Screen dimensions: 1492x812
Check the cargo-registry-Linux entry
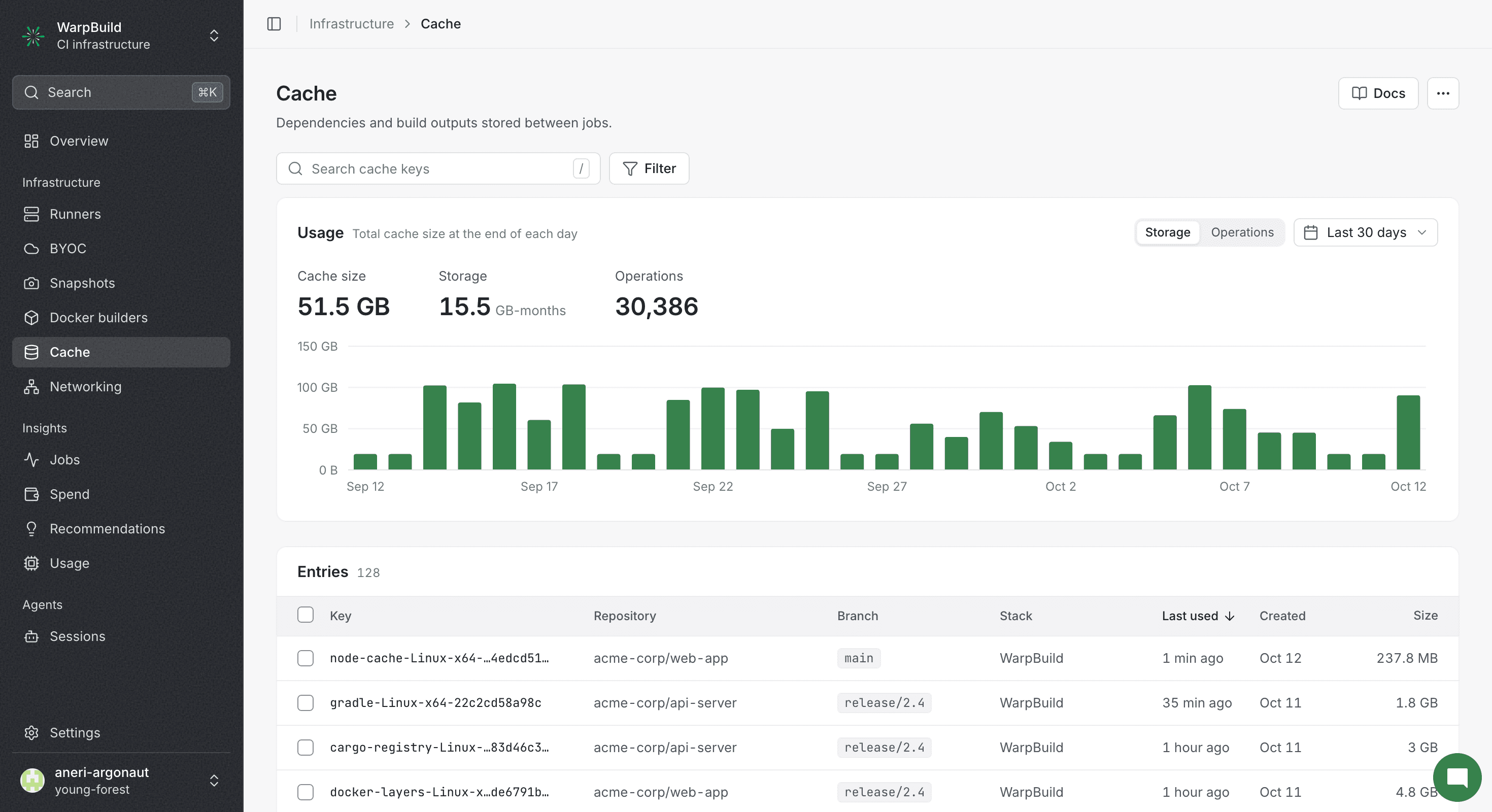click(305, 747)
